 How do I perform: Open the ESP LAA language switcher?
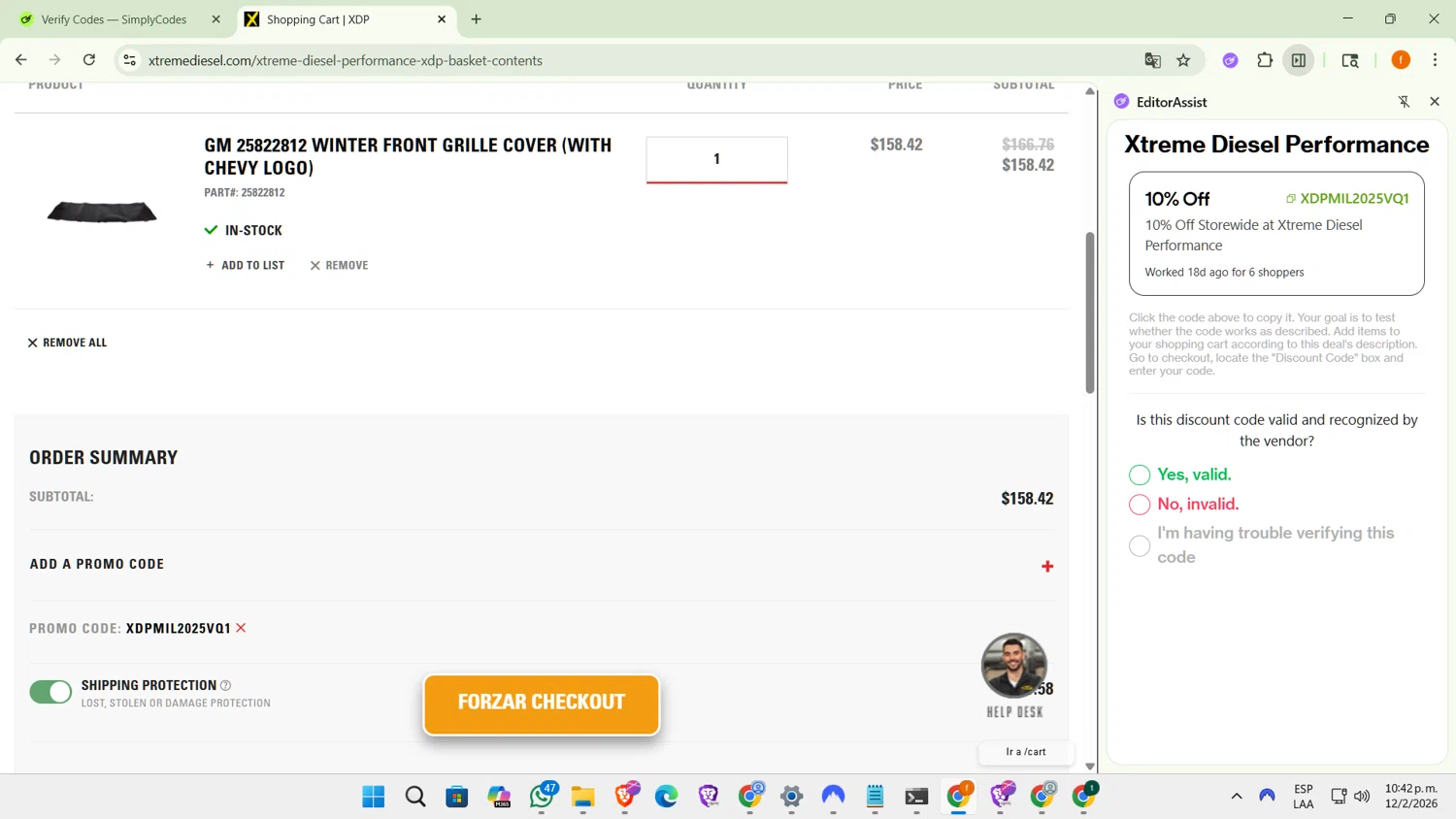(x=1304, y=797)
